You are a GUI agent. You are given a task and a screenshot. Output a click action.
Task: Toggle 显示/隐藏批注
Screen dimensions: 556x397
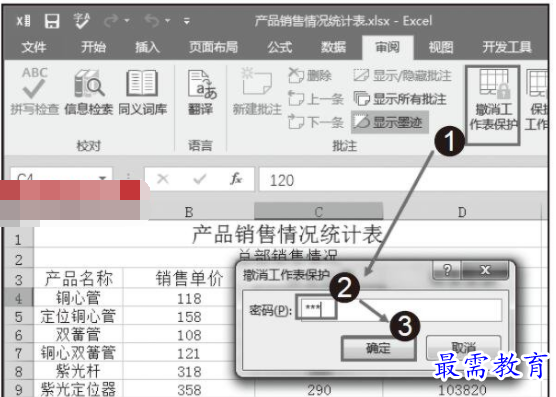(402, 76)
